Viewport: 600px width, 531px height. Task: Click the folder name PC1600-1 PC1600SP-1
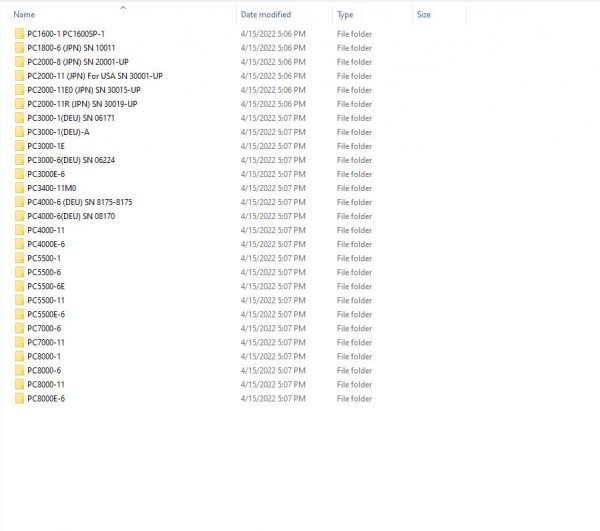tap(66, 34)
